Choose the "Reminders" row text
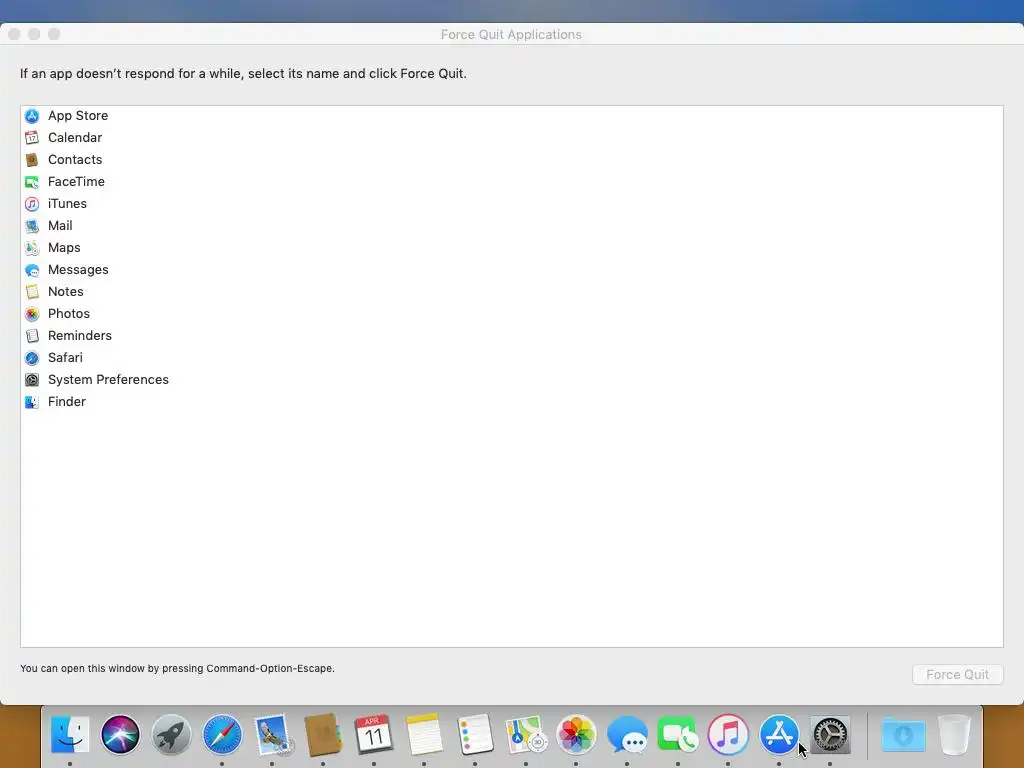 pos(80,336)
